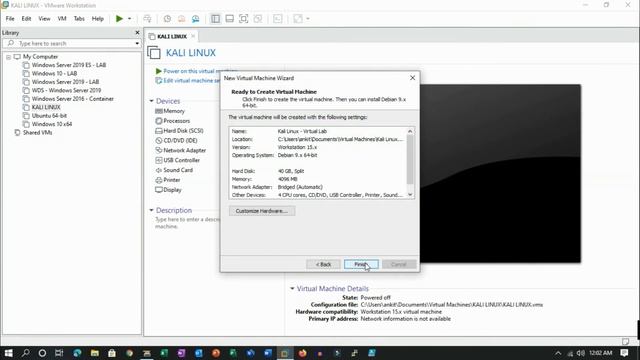Click the stretch guest display icon
The width and height of the screenshot is (640, 360).
click(298, 19)
